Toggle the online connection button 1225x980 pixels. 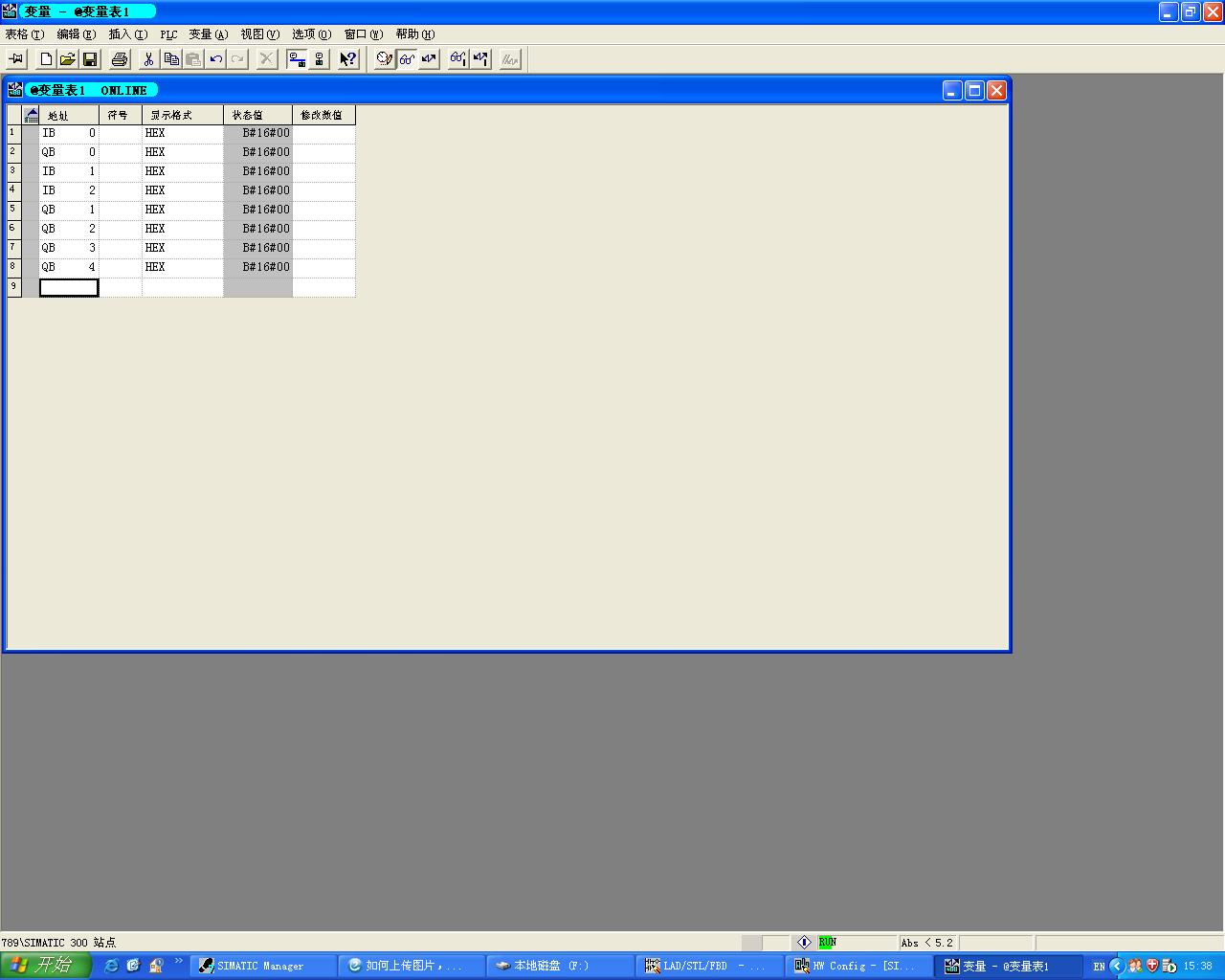(297, 59)
